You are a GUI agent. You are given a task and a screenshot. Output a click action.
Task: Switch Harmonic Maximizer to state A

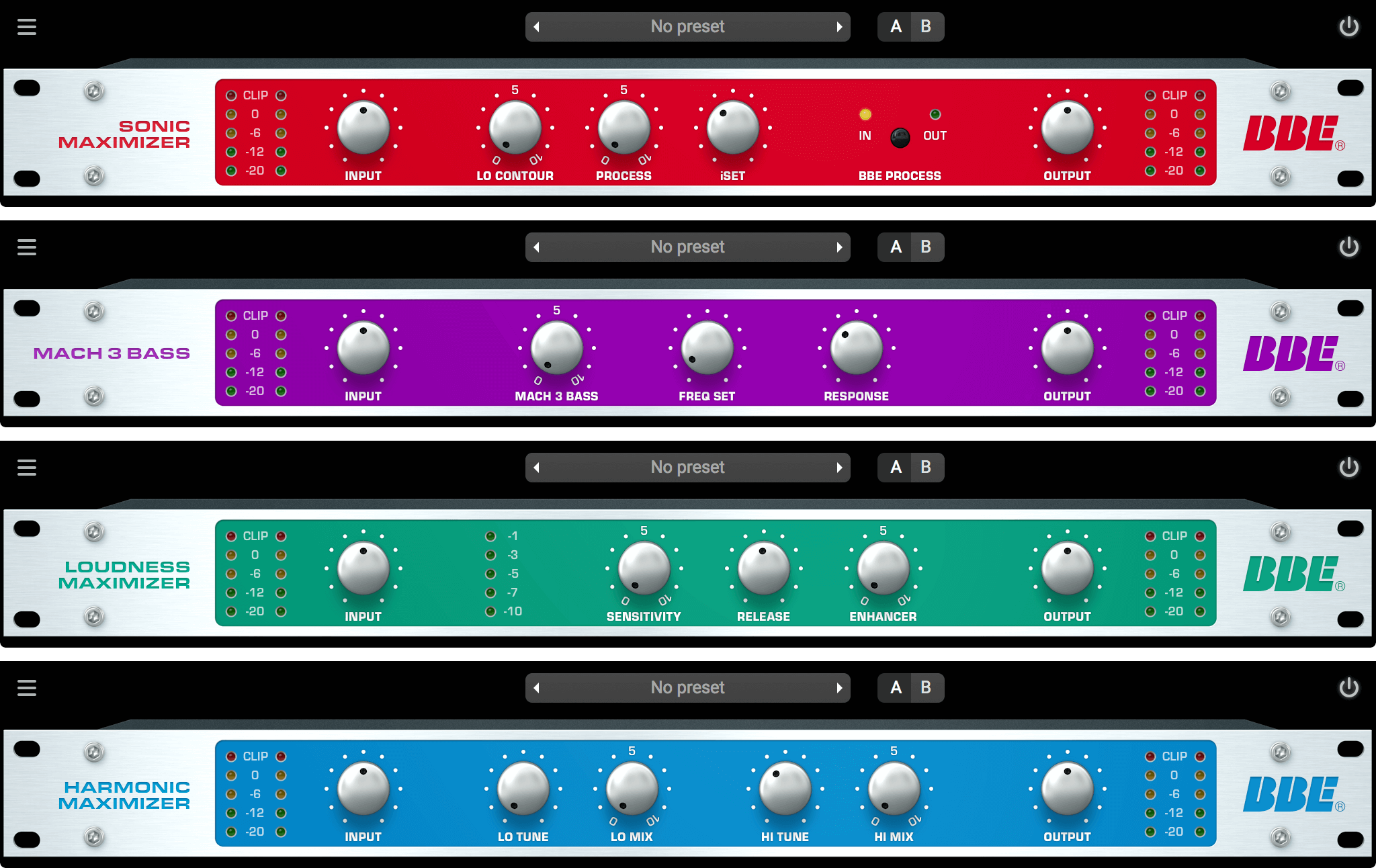(895, 688)
